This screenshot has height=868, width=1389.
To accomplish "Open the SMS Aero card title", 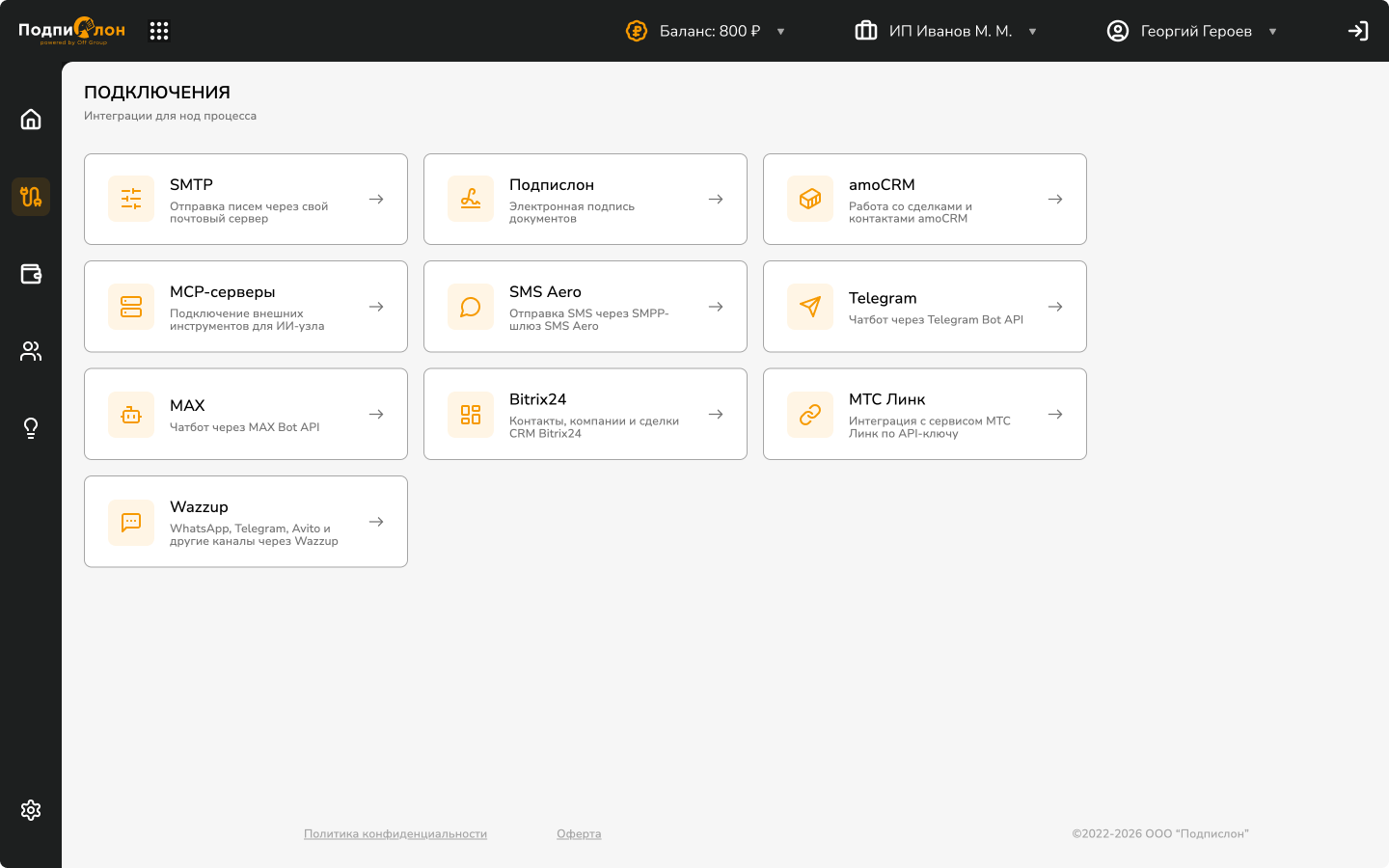I will pyautogui.click(x=545, y=291).
